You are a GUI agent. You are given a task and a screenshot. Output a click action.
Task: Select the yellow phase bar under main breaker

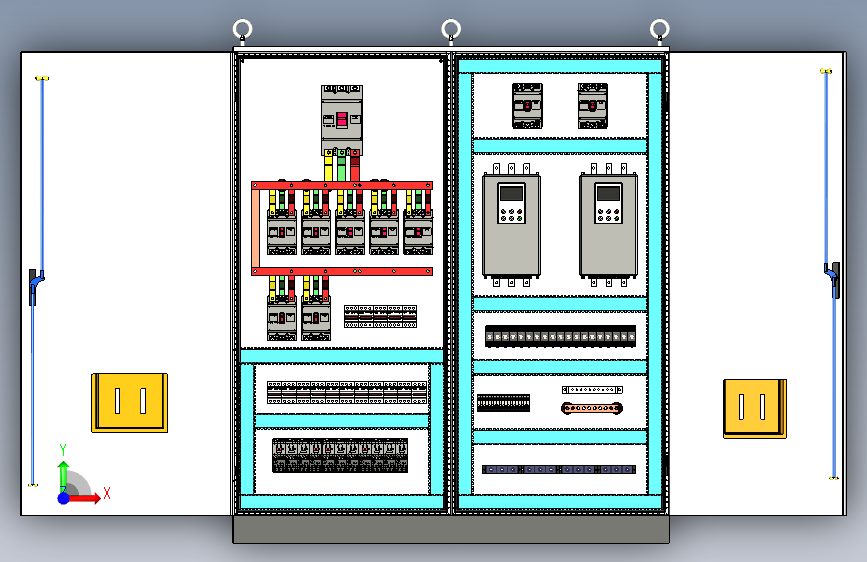click(x=328, y=165)
